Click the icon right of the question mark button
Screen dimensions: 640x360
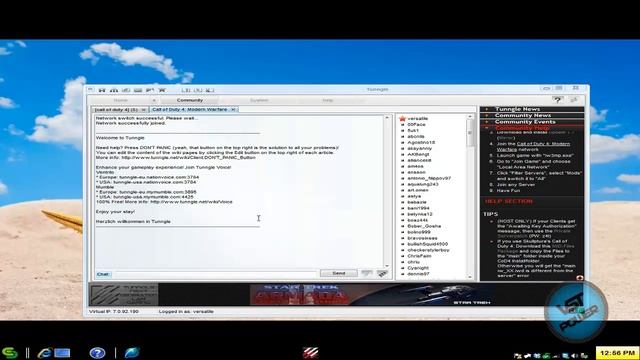click(x=574, y=100)
